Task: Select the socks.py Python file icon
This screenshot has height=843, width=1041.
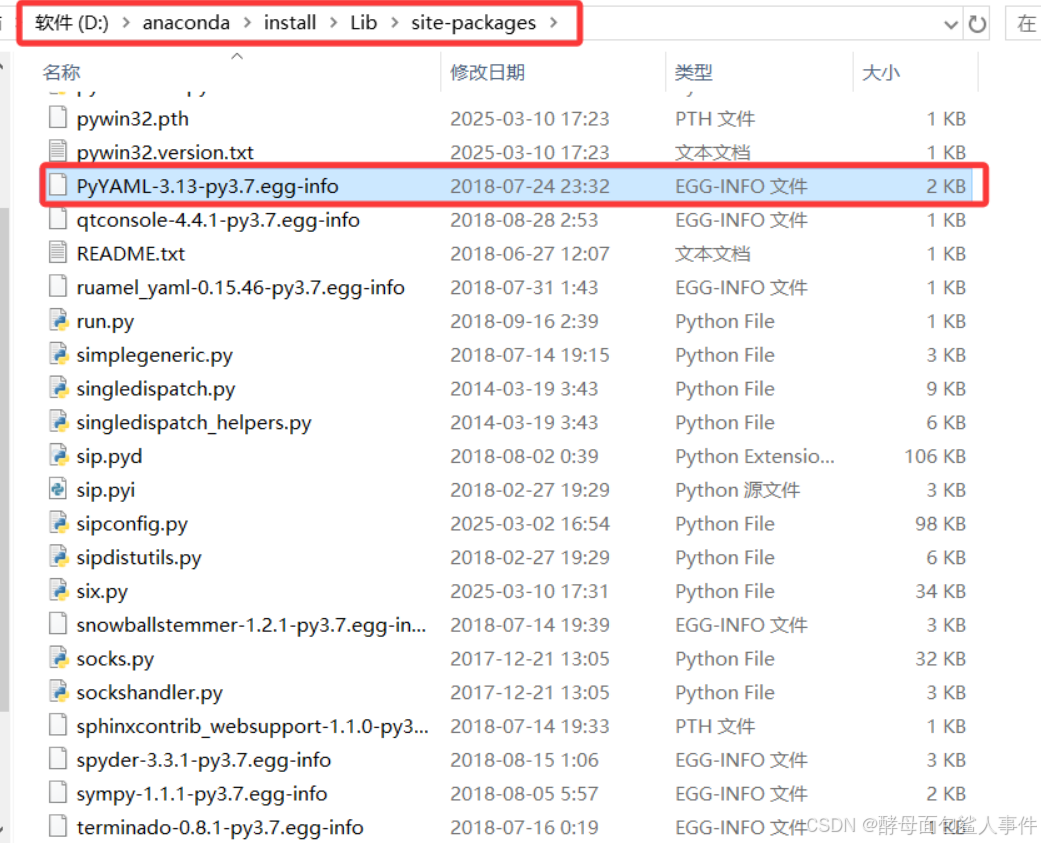Action: (57, 658)
